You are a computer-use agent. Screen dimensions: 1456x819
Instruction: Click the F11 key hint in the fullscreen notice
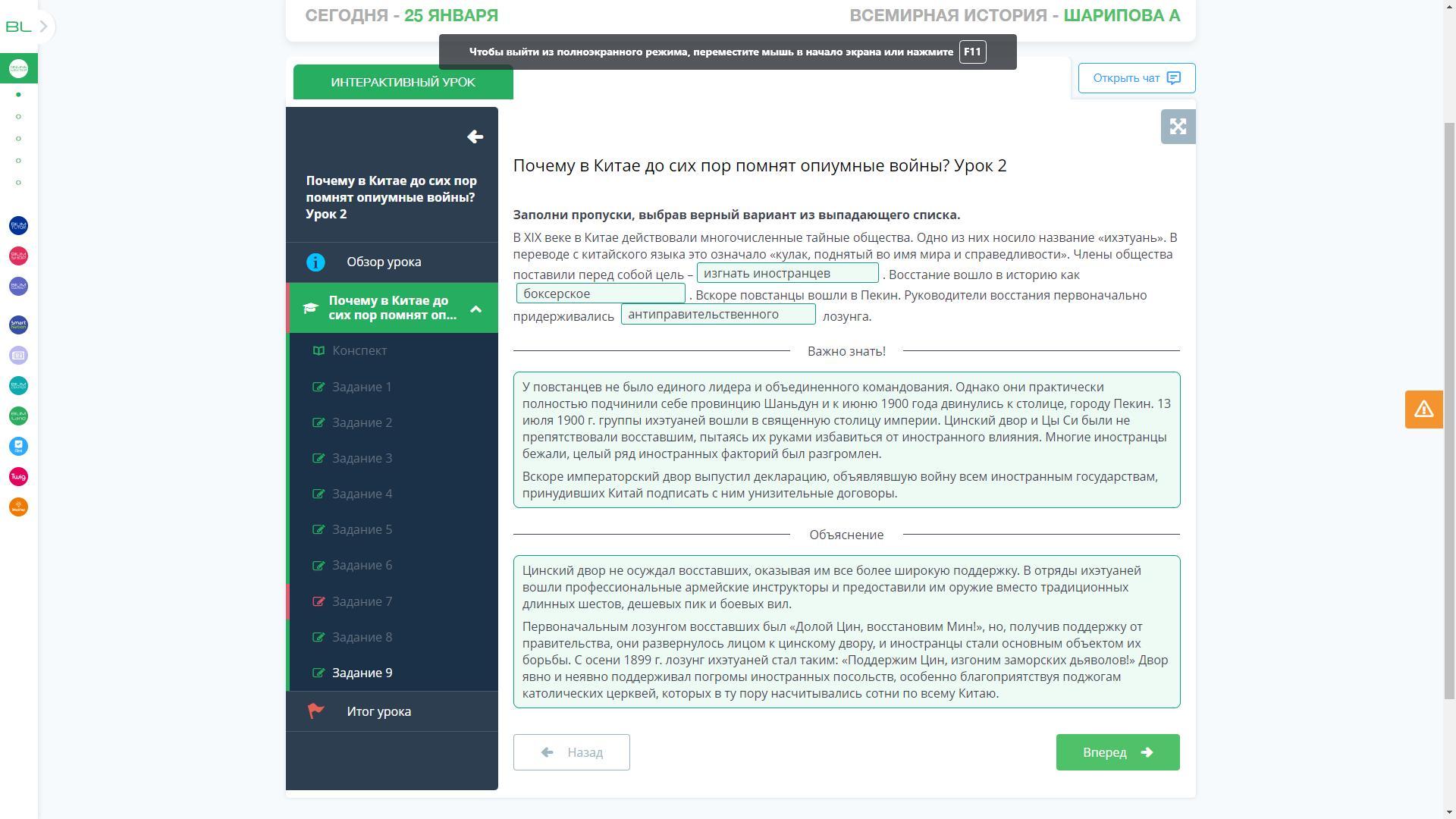[972, 52]
